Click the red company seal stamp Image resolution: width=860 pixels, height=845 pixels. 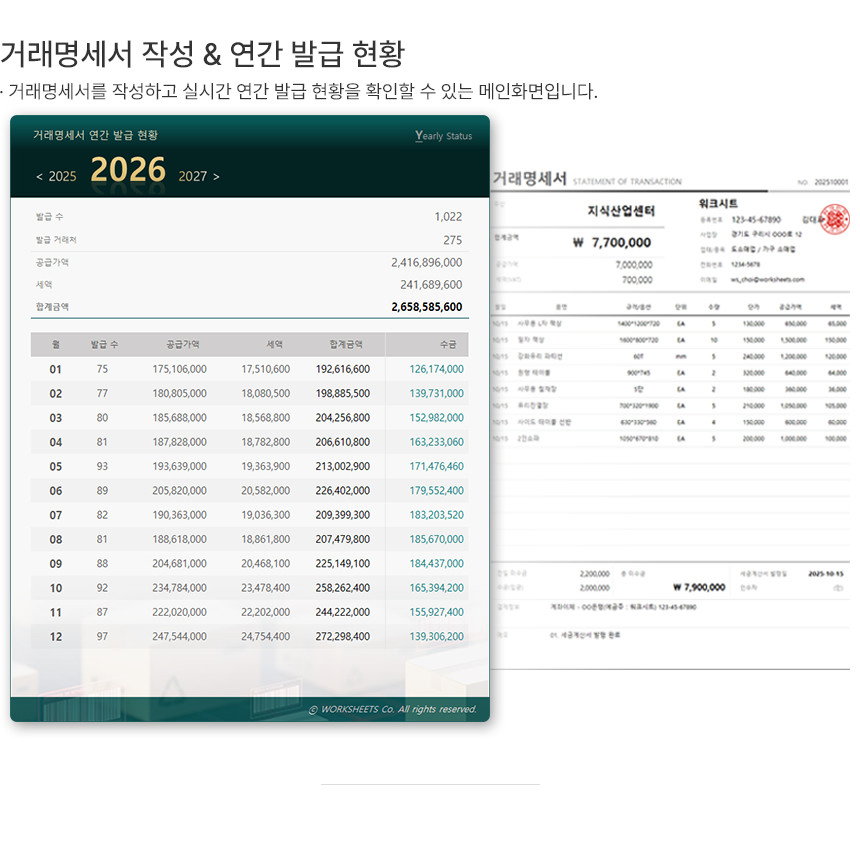pyautogui.click(x=834, y=218)
